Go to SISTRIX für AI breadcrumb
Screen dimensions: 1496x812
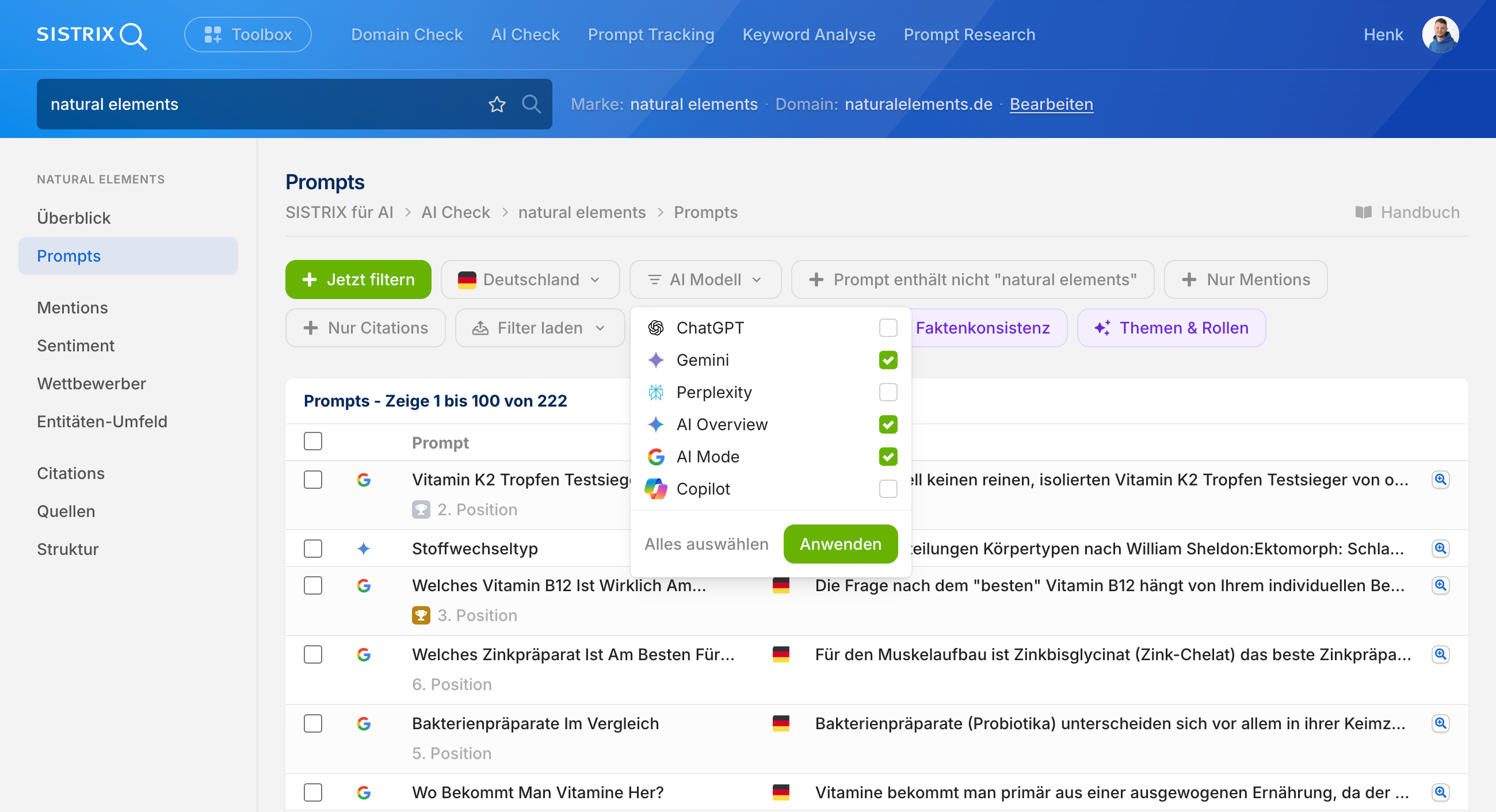coord(339,212)
